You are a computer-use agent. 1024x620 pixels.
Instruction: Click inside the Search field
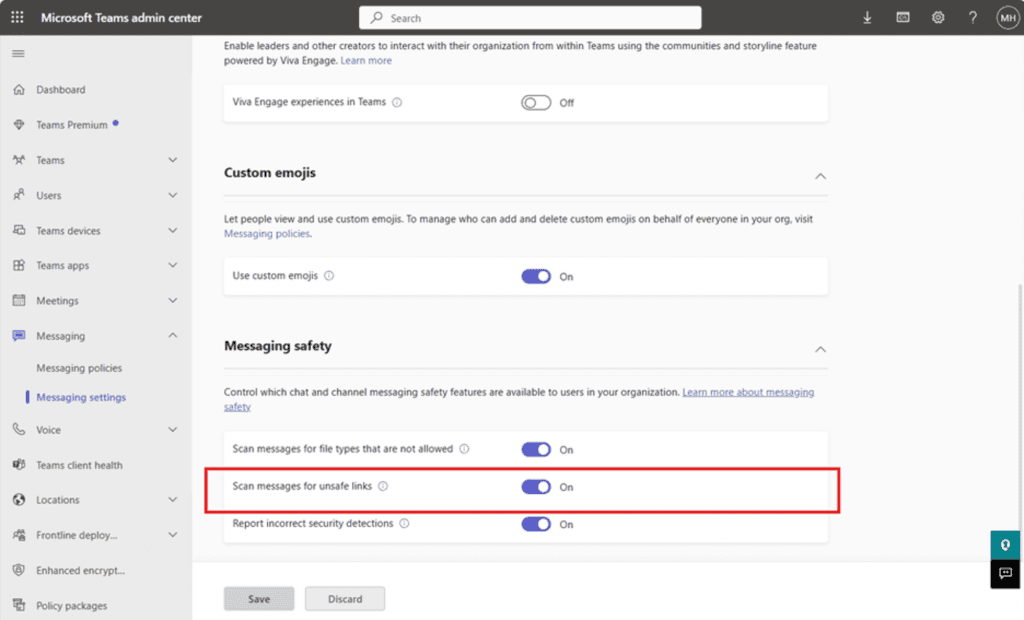click(x=530, y=17)
